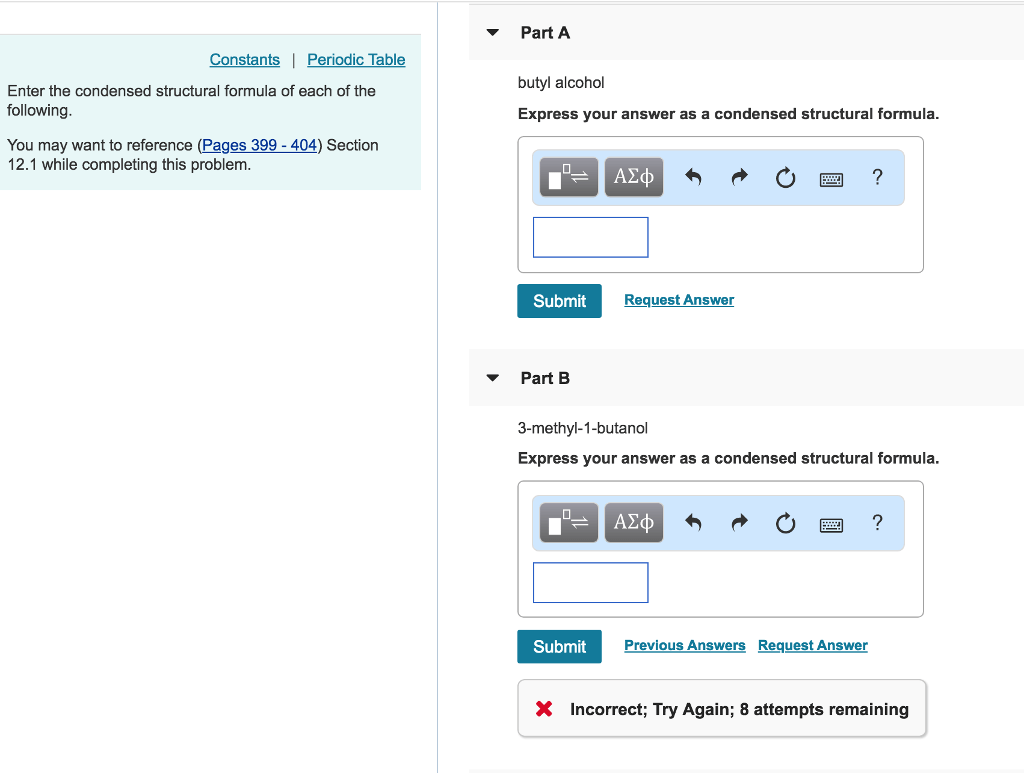The height and width of the screenshot is (773, 1024).
Task: Submit the butyl alcohol answer
Action: point(559,301)
